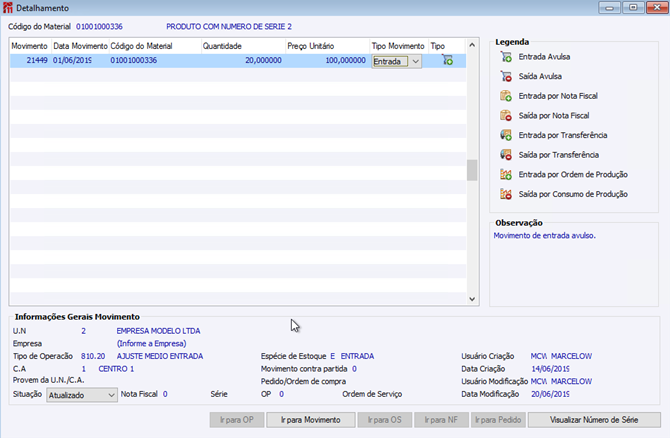Click the Tipo icon in row 21449
Image resolution: width=670 pixels, height=438 pixels.
(447, 61)
